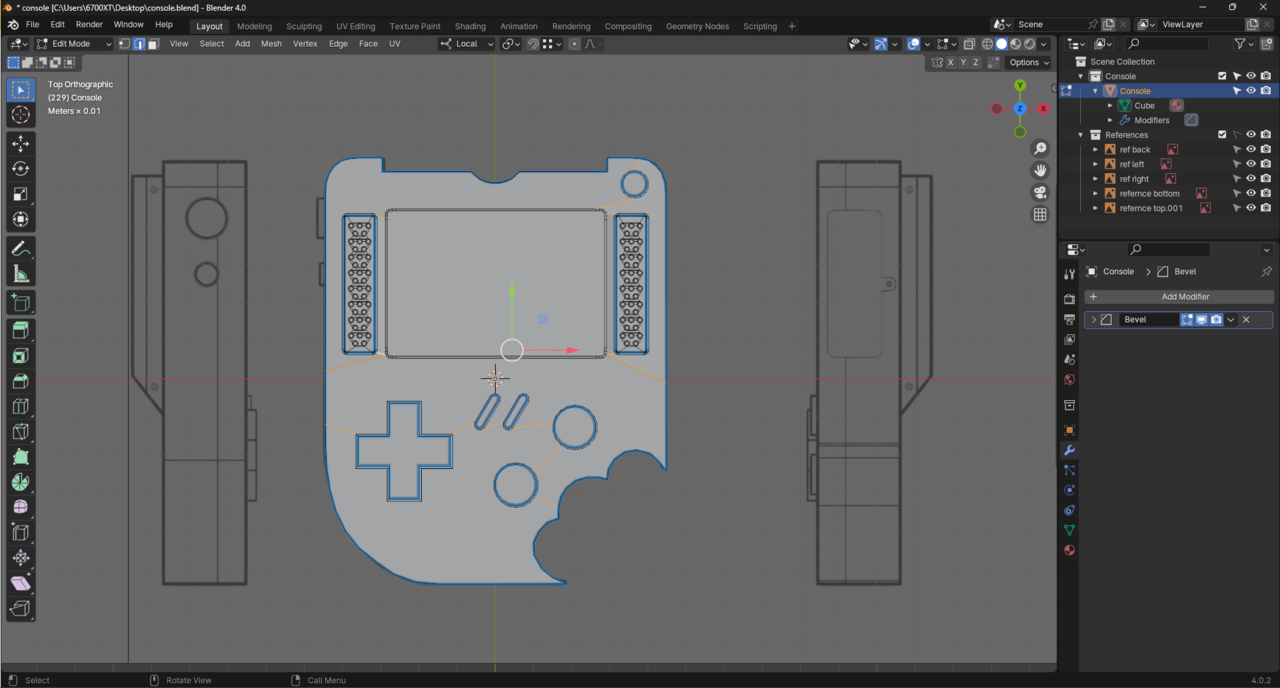The height and width of the screenshot is (688, 1280).
Task: Activate the Extrude Region tool
Action: pos(20,330)
